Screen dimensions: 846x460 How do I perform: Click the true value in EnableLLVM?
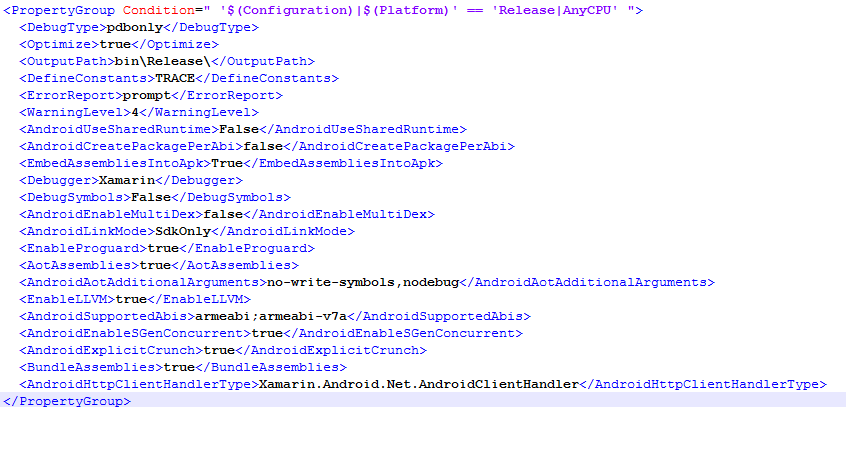point(131,299)
